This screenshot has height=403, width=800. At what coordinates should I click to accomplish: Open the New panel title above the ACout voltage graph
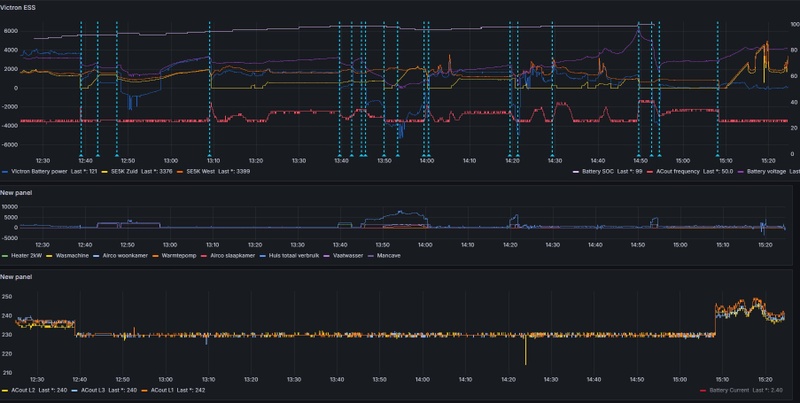[16, 276]
